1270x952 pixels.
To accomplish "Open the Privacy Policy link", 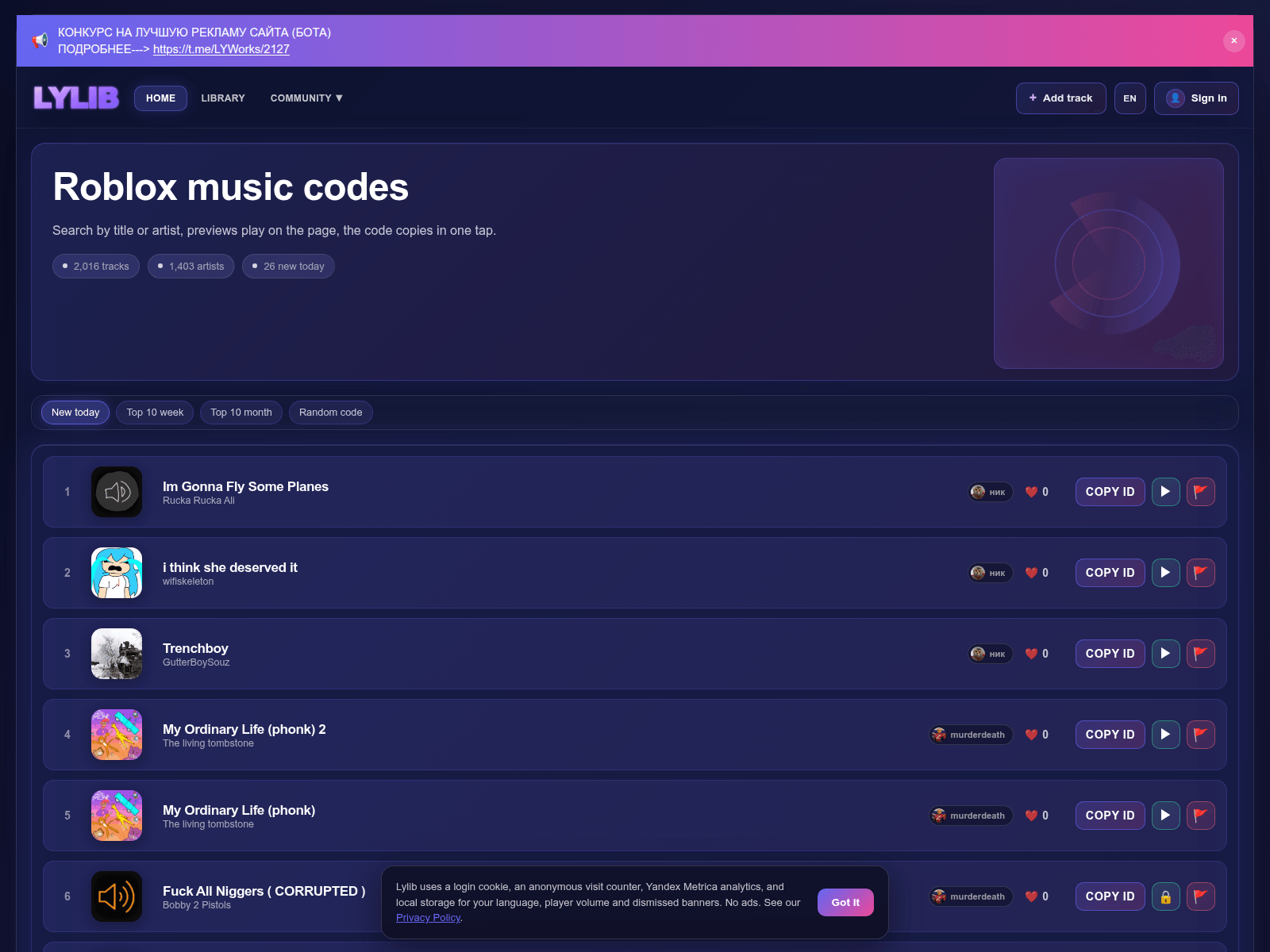I will [428, 918].
